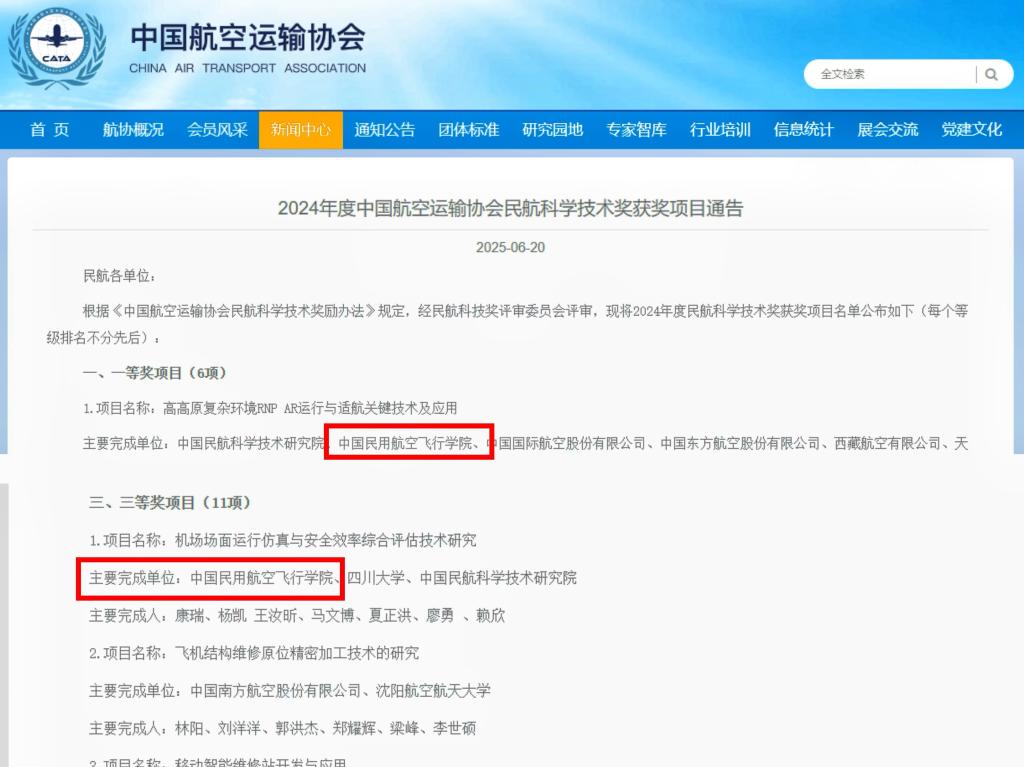Click the contributors line starting 林阳、刘洋洋
This screenshot has height=767, width=1024.
coord(282,728)
